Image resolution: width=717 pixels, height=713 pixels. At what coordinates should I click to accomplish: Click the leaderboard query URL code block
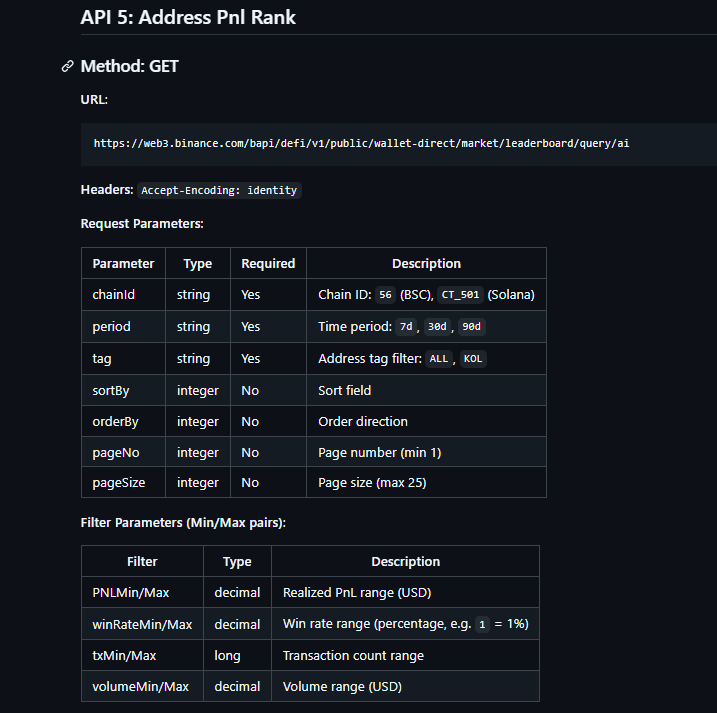point(398,144)
